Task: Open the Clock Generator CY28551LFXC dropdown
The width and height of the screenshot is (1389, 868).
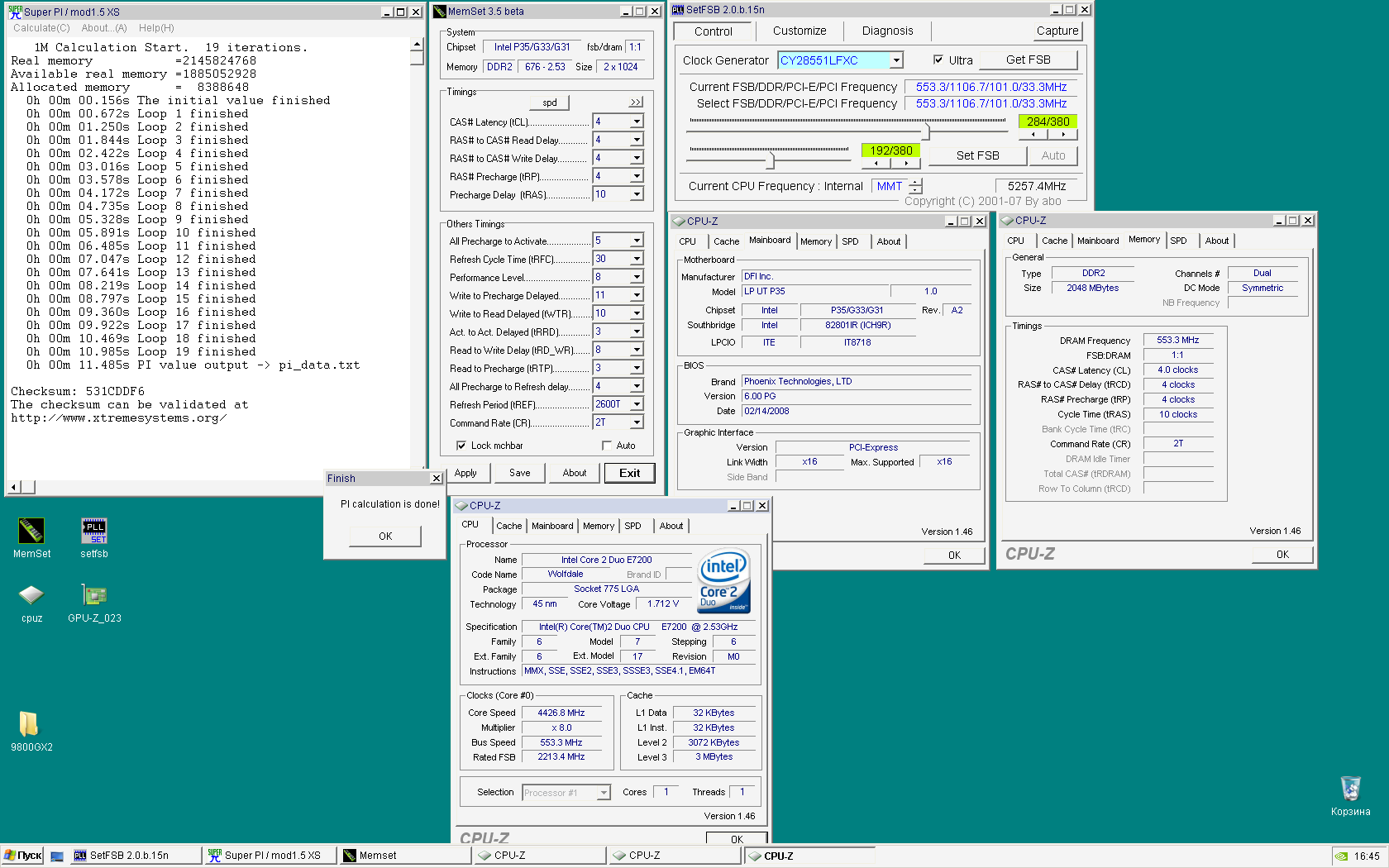Action: coord(895,60)
